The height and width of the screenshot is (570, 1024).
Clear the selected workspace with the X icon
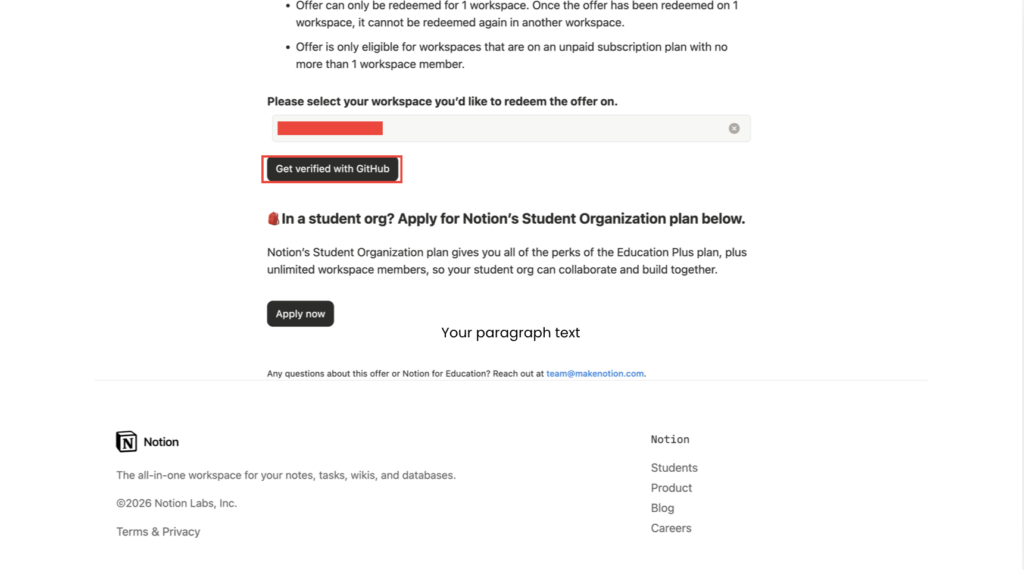coord(734,128)
